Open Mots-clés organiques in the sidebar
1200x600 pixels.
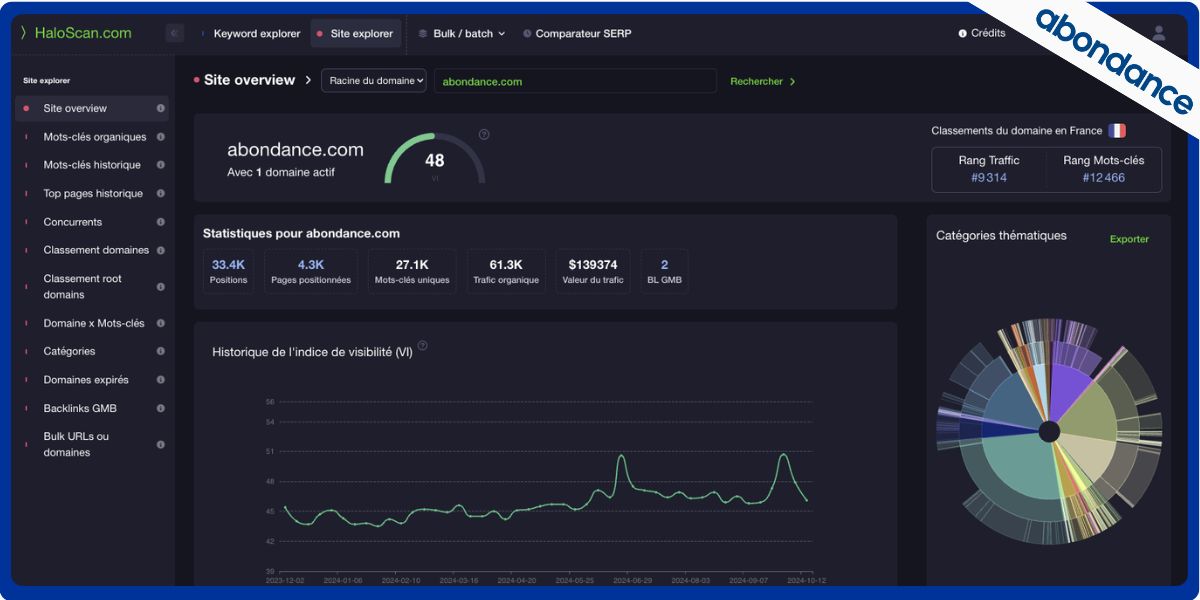pyautogui.click(x=95, y=137)
